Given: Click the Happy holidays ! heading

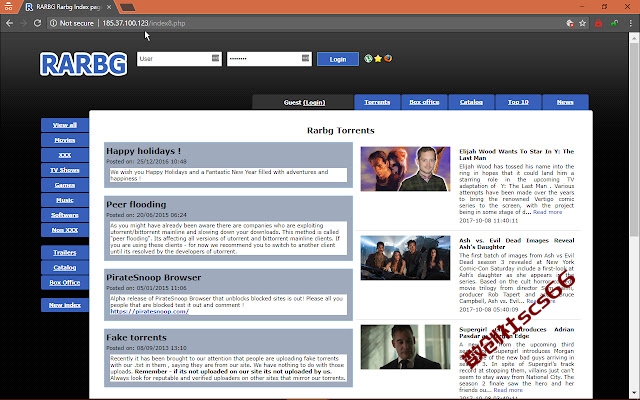Looking at the screenshot, I should pos(143,151).
